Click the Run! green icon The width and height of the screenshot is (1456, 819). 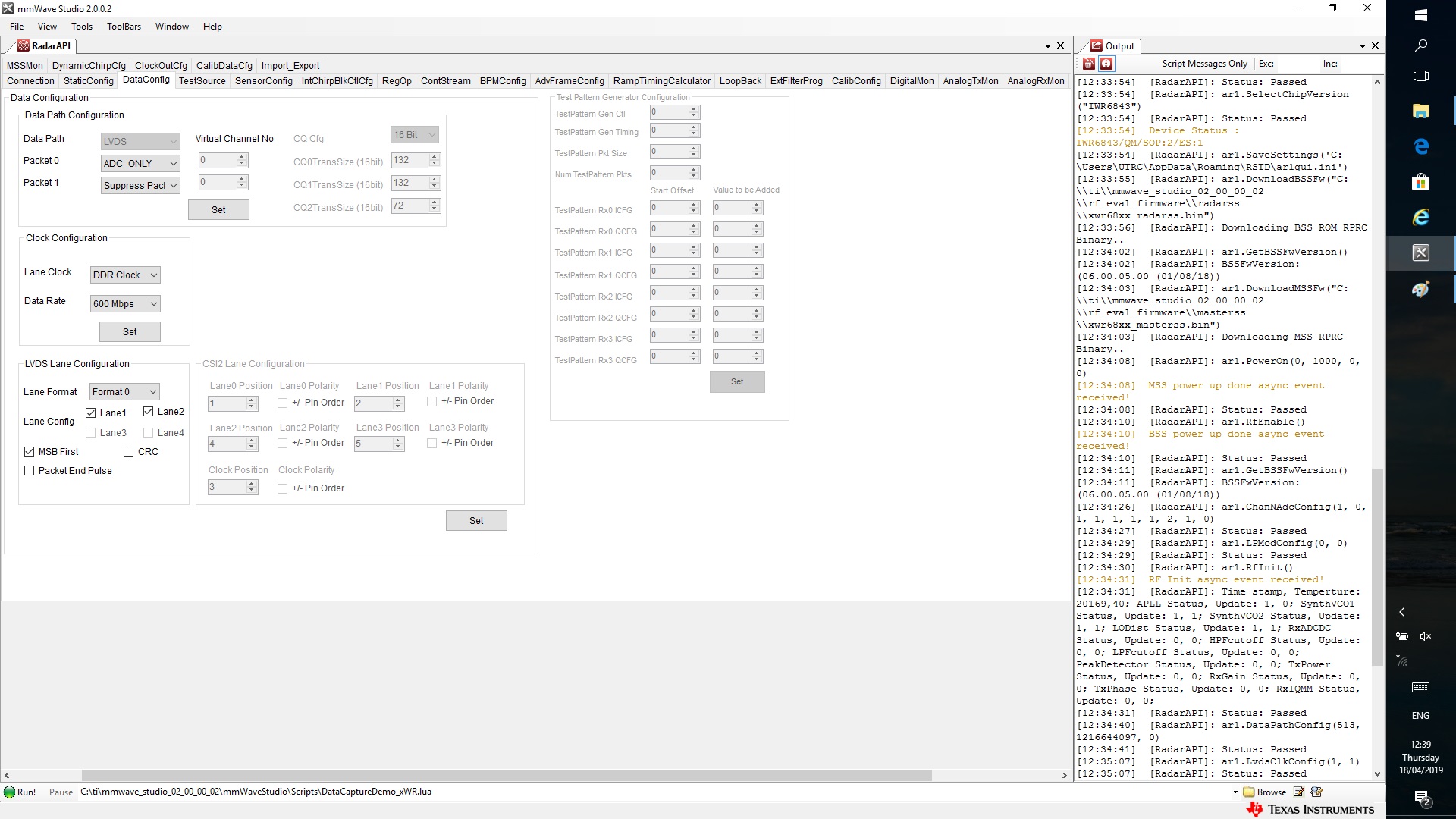coord(9,792)
